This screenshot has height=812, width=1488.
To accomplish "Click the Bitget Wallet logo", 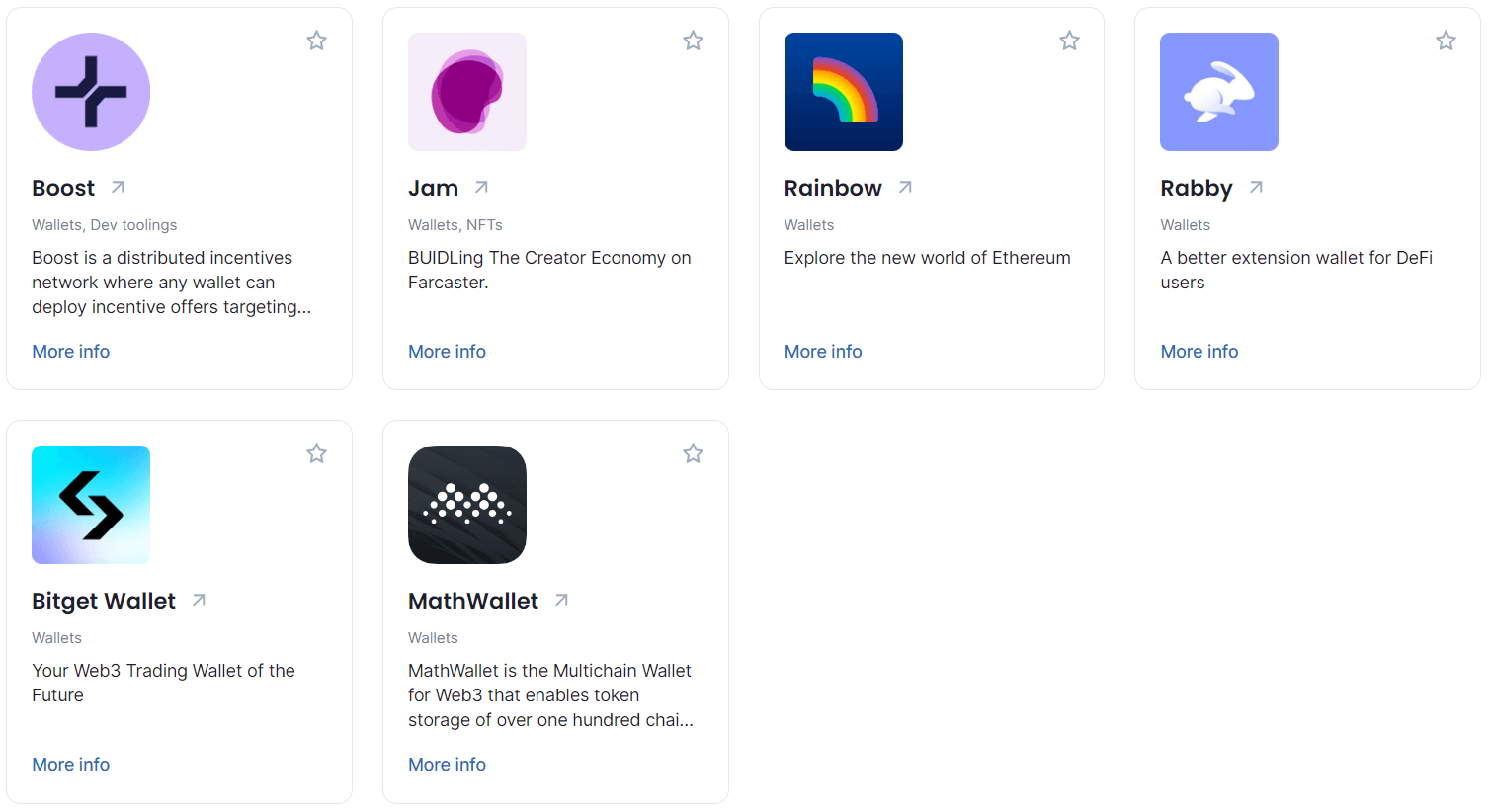I will point(91,505).
